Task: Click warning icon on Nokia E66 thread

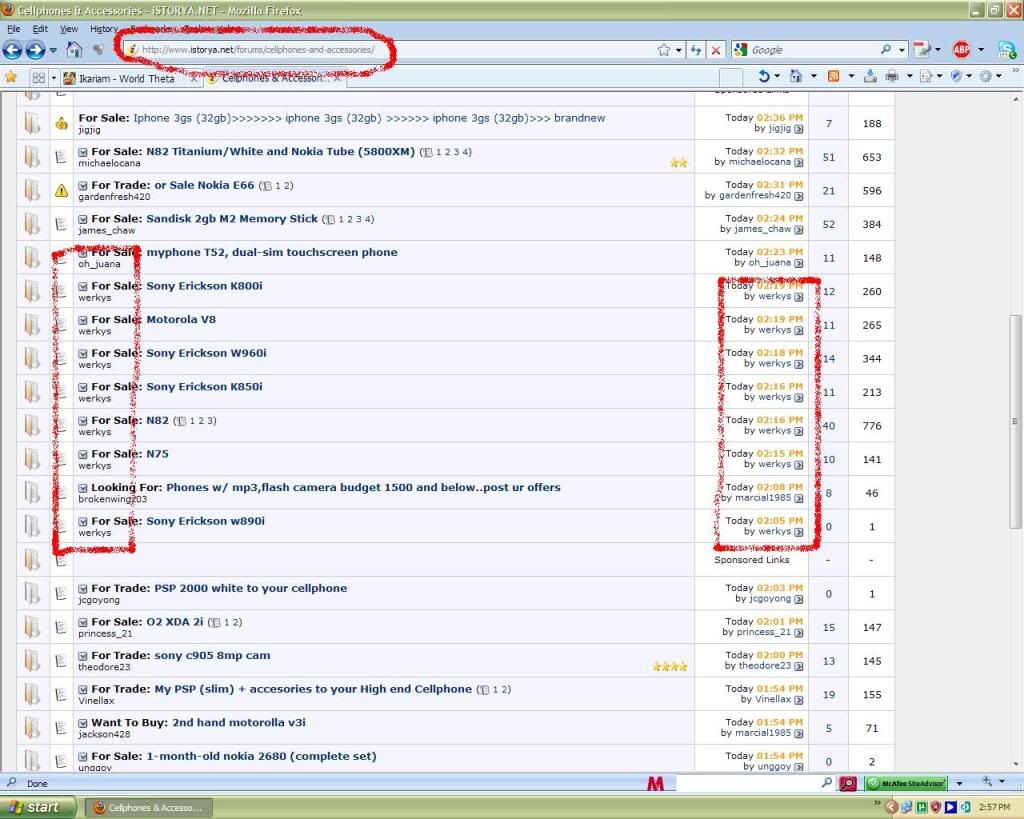Action: pos(61,191)
